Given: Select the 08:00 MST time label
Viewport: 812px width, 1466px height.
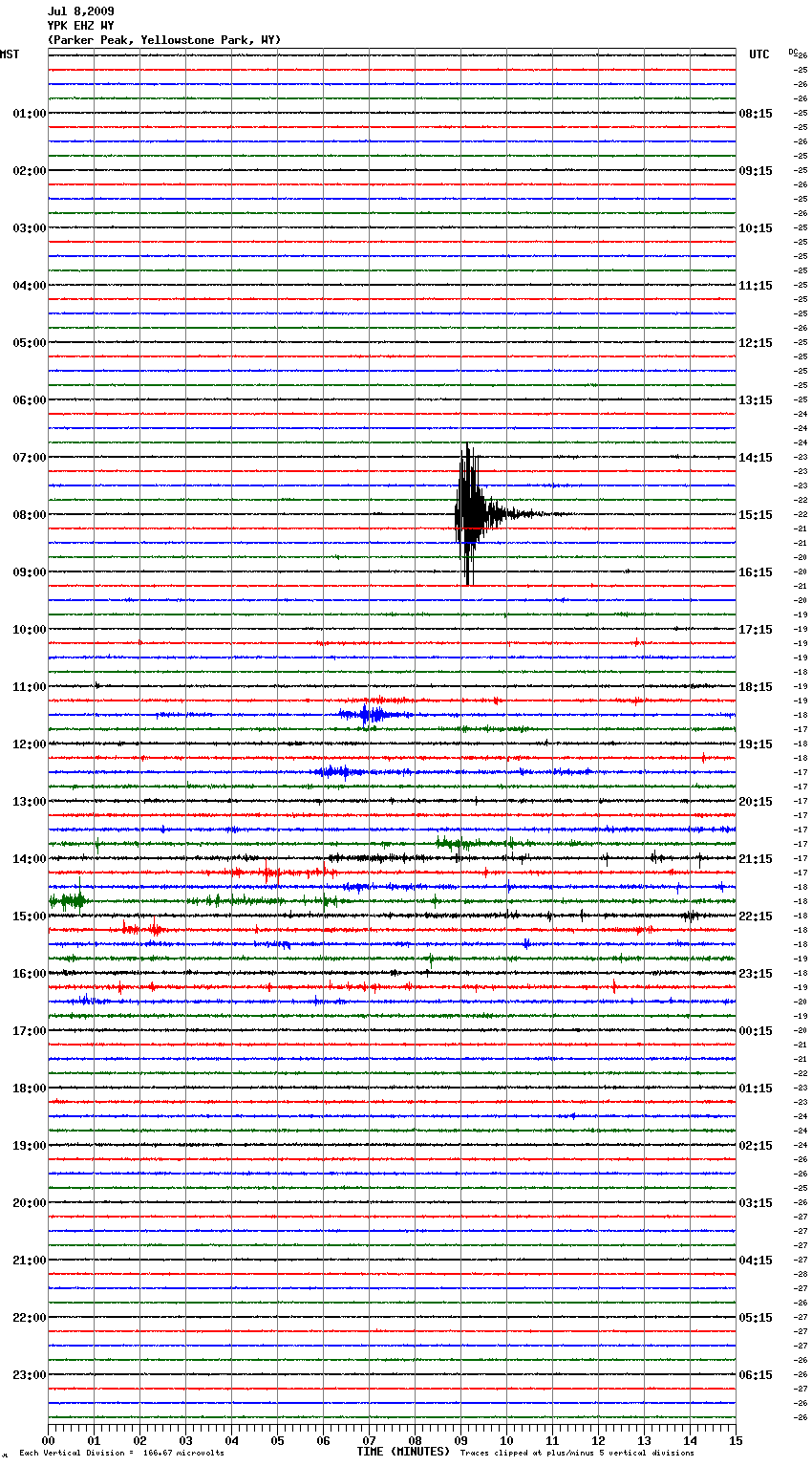Looking at the screenshot, I should 30,515.
